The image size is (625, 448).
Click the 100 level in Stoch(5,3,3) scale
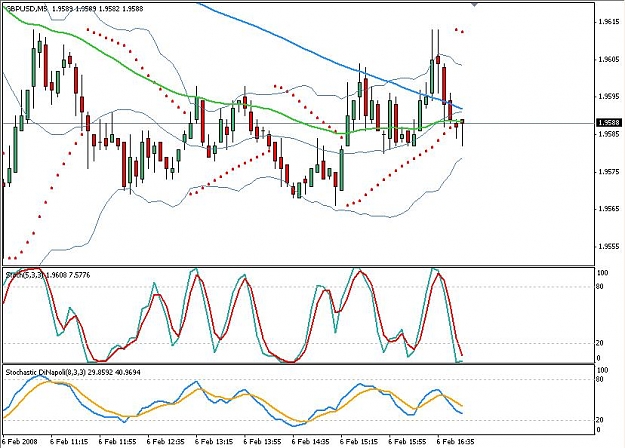click(x=603, y=273)
